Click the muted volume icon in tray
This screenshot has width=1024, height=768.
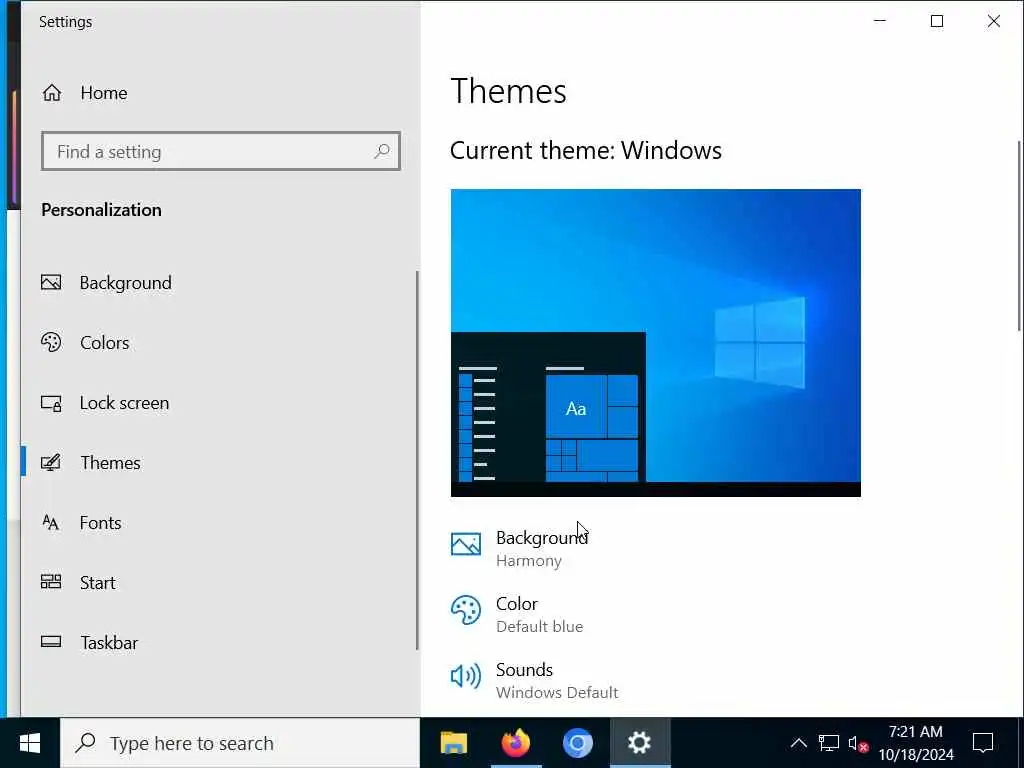click(x=858, y=743)
